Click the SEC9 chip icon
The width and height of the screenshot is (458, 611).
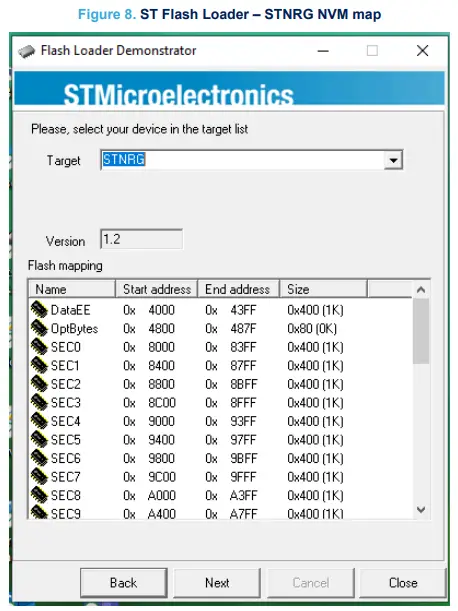[x=39, y=512]
